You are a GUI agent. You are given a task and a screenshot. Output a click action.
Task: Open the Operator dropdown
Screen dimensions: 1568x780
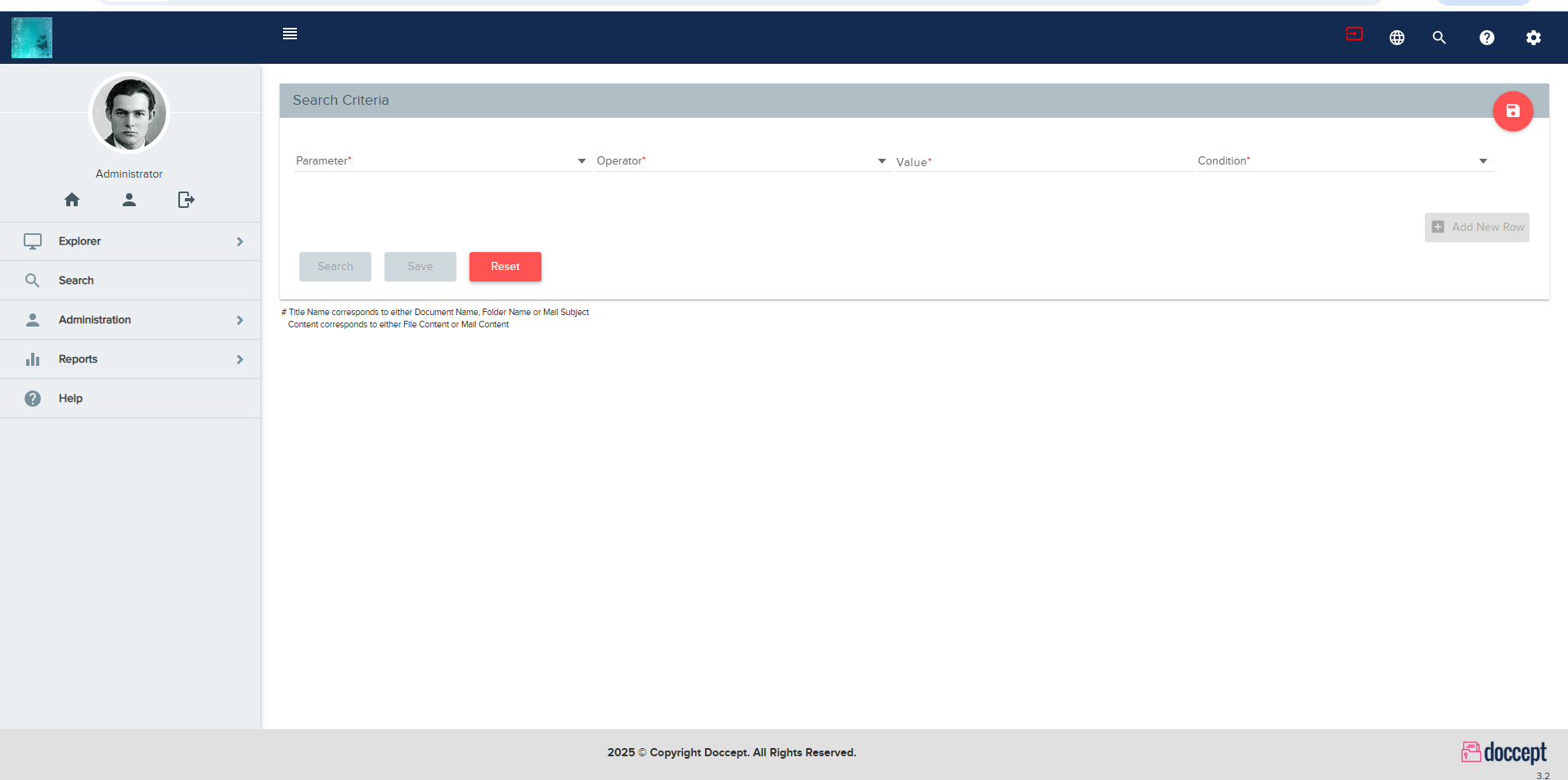tap(882, 160)
